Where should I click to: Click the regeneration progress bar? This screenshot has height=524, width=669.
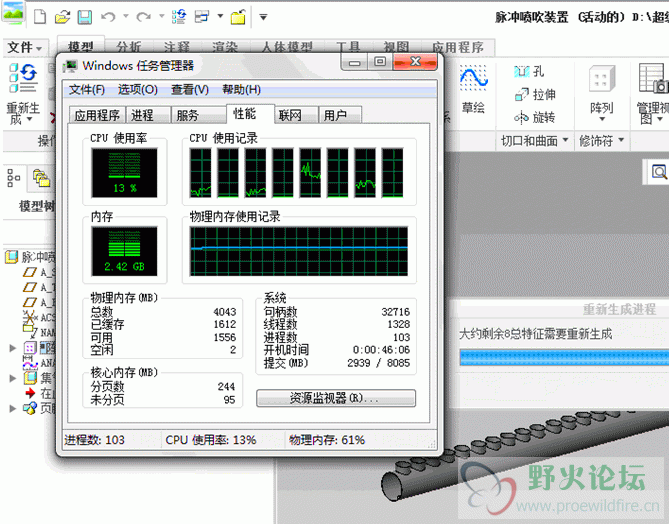564,357
